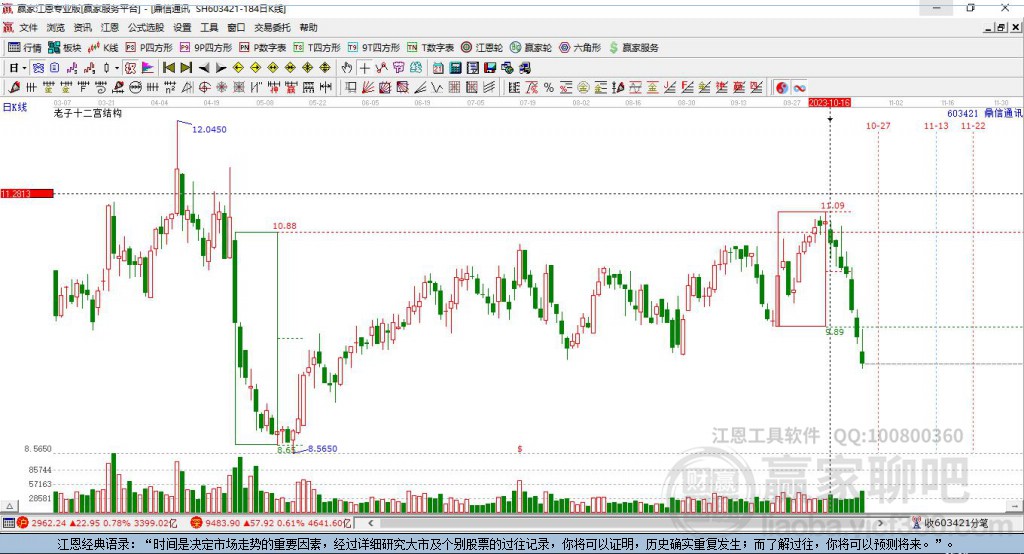Open the 板块 sector view
This screenshot has width=1024, height=554.
point(65,48)
